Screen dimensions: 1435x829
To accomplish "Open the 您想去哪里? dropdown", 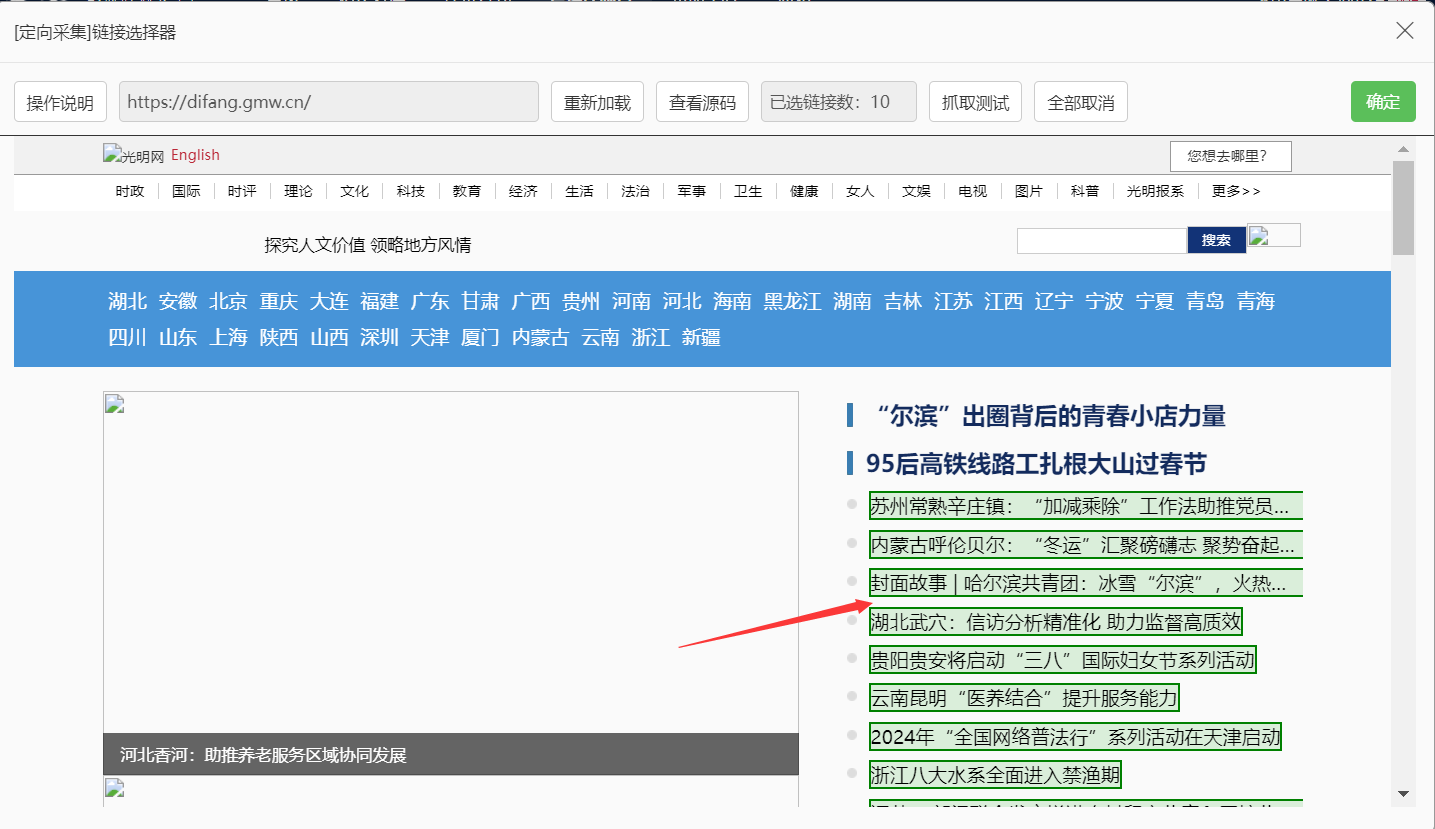I will 1230,156.
